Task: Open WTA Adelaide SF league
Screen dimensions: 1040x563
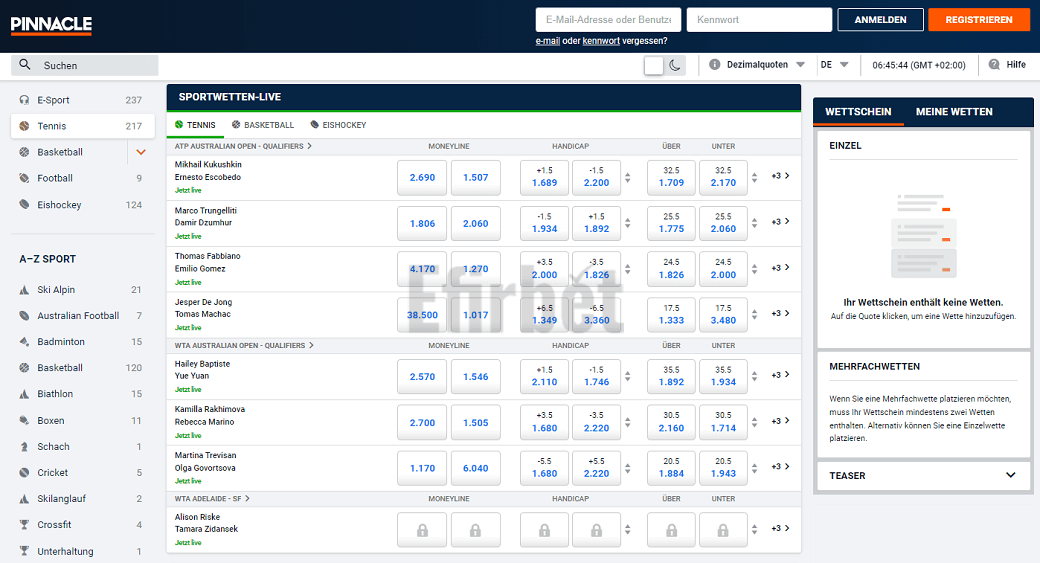Action: (x=212, y=499)
